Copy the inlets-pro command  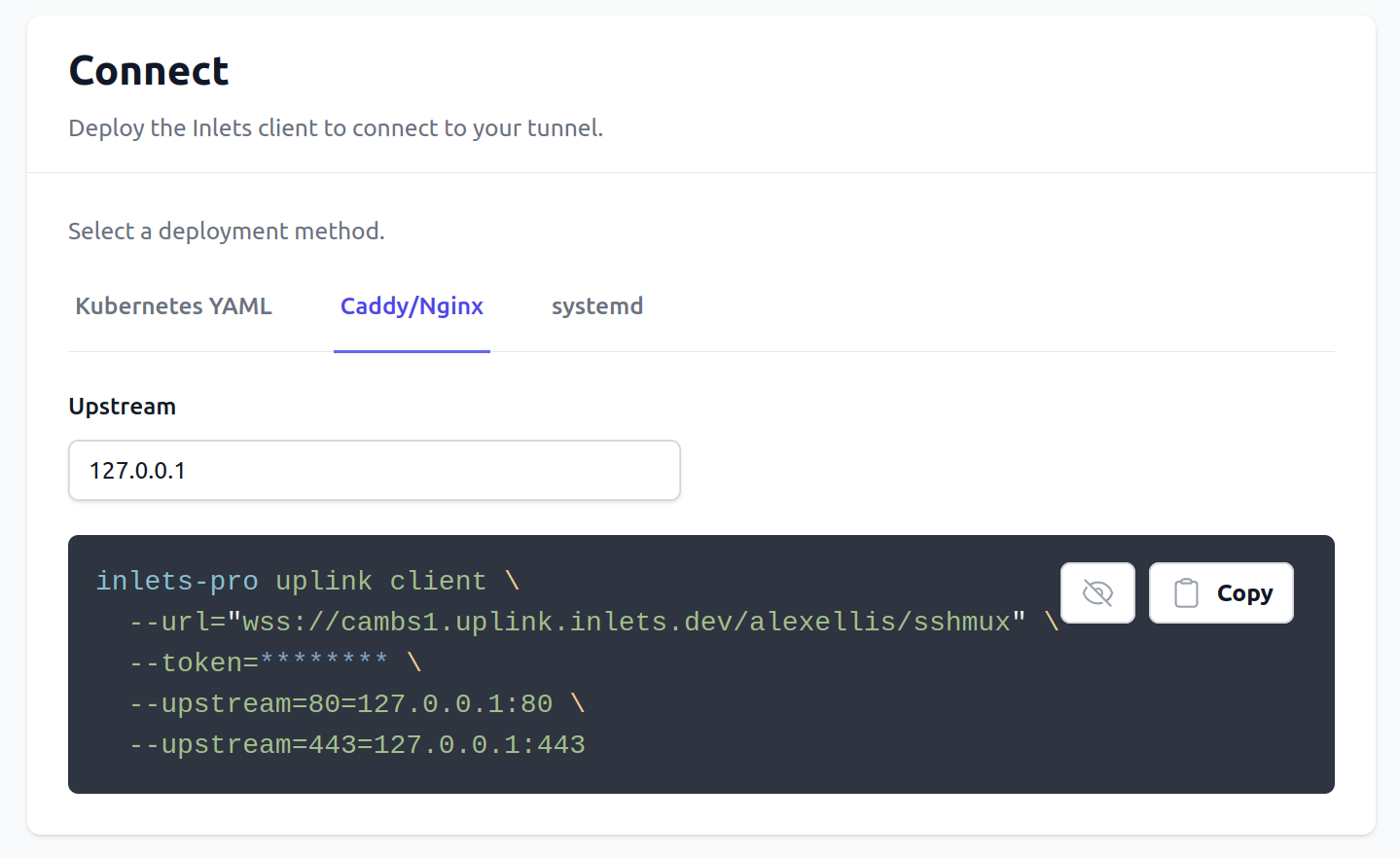pyautogui.click(x=1221, y=592)
